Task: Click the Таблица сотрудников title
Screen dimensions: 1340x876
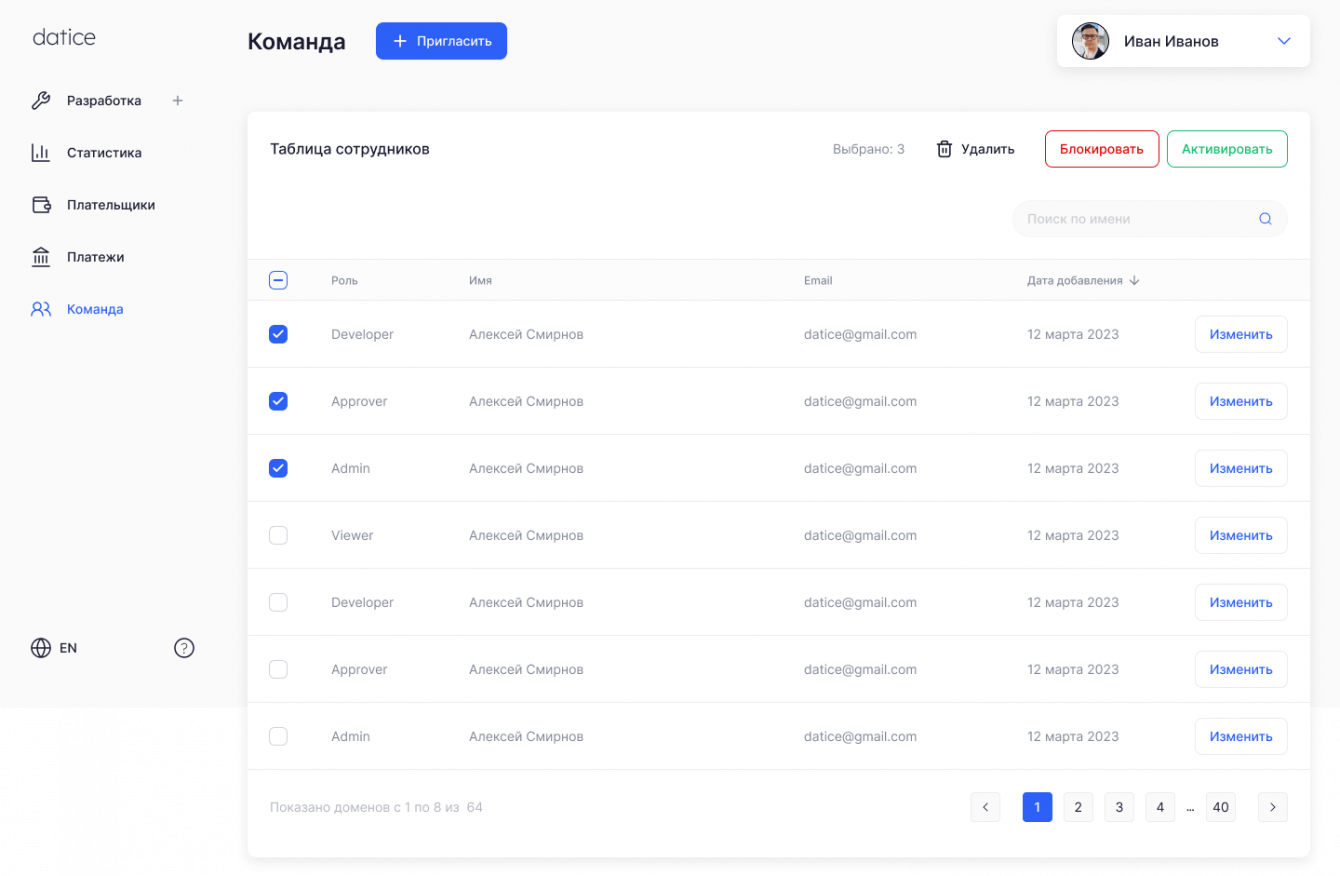Action: (x=350, y=149)
